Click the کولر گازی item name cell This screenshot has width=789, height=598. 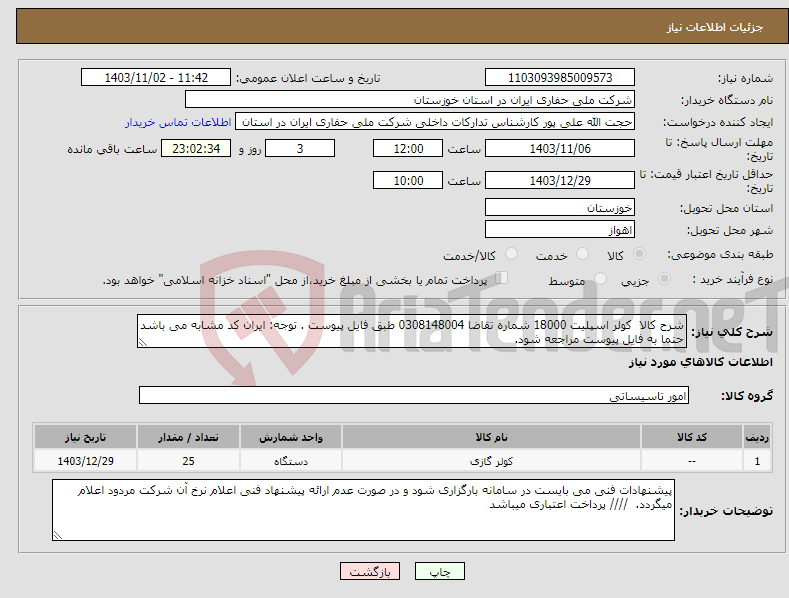pos(491,461)
